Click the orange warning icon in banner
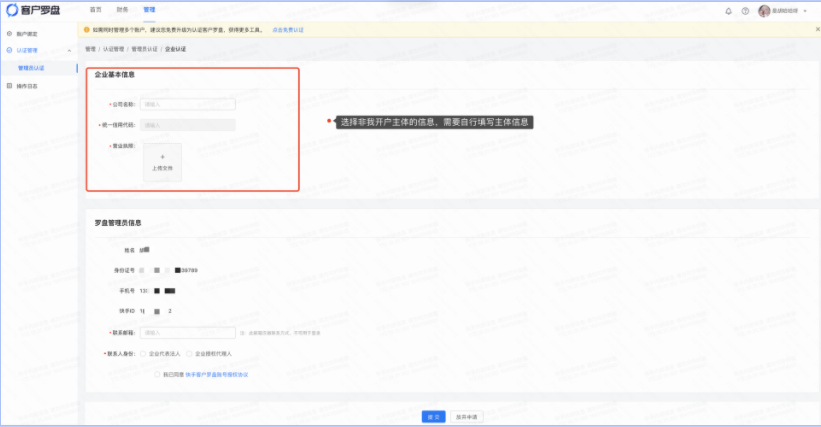 (86, 30)
